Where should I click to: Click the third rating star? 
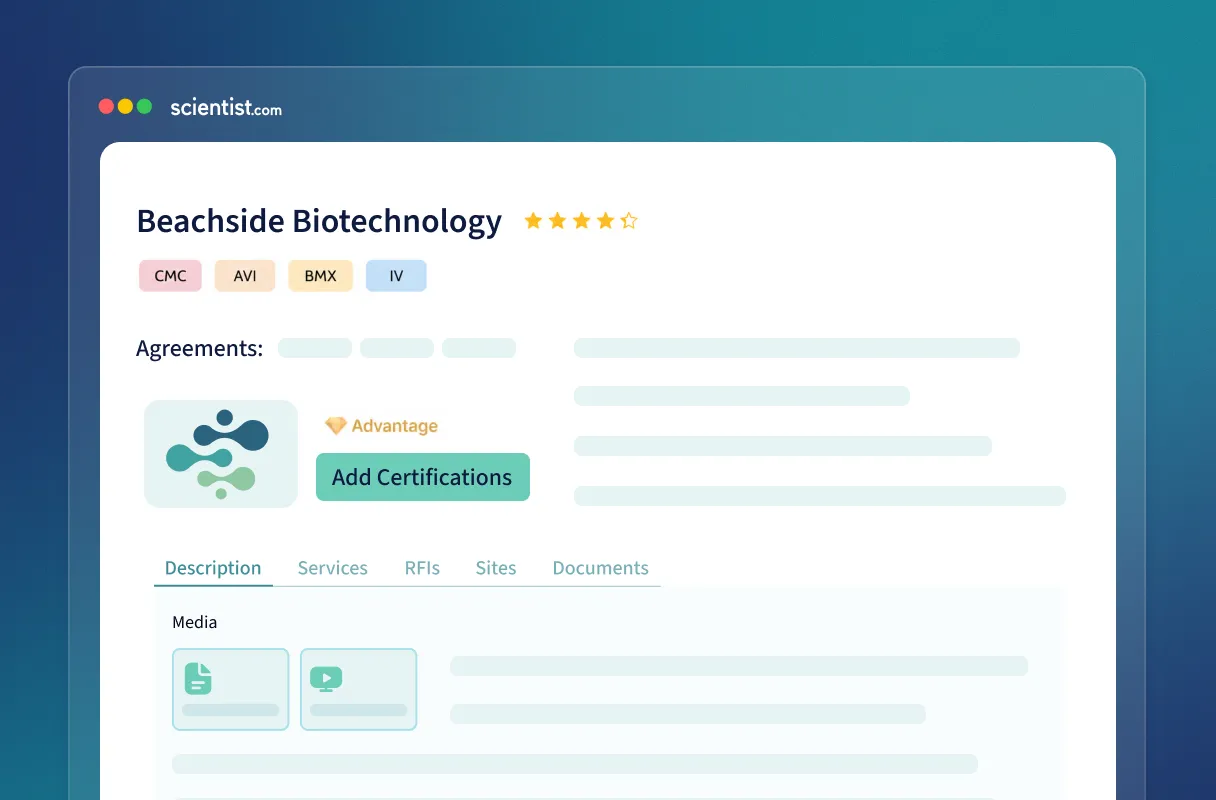[x=581, y=221]
